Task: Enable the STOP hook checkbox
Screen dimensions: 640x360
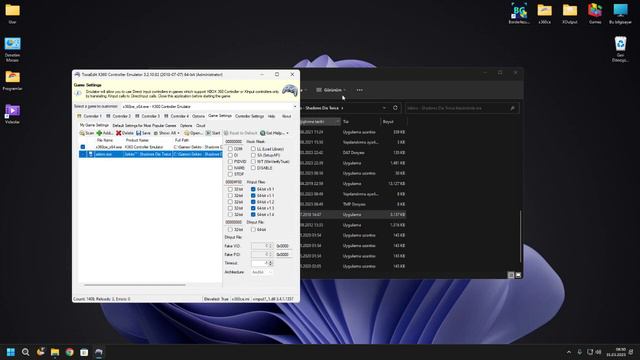Action: [x=230, y=174]
